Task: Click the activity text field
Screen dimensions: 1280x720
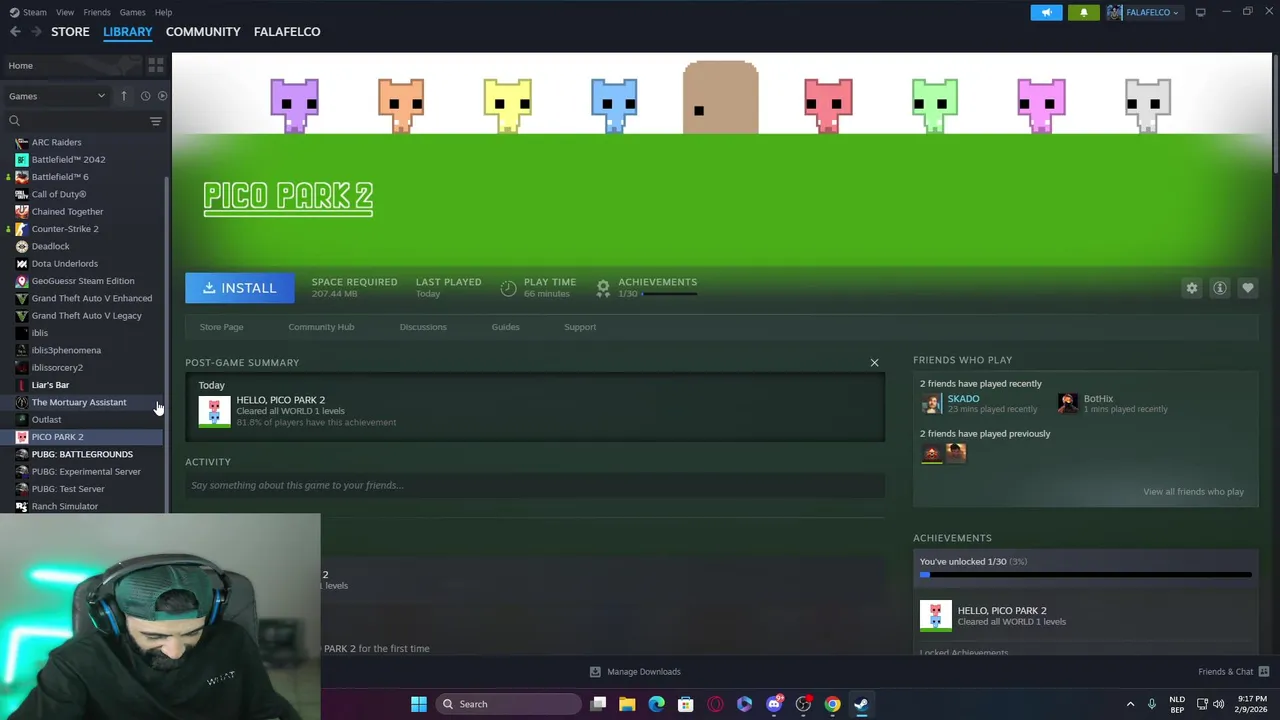Action: click(x=535, y=485)
